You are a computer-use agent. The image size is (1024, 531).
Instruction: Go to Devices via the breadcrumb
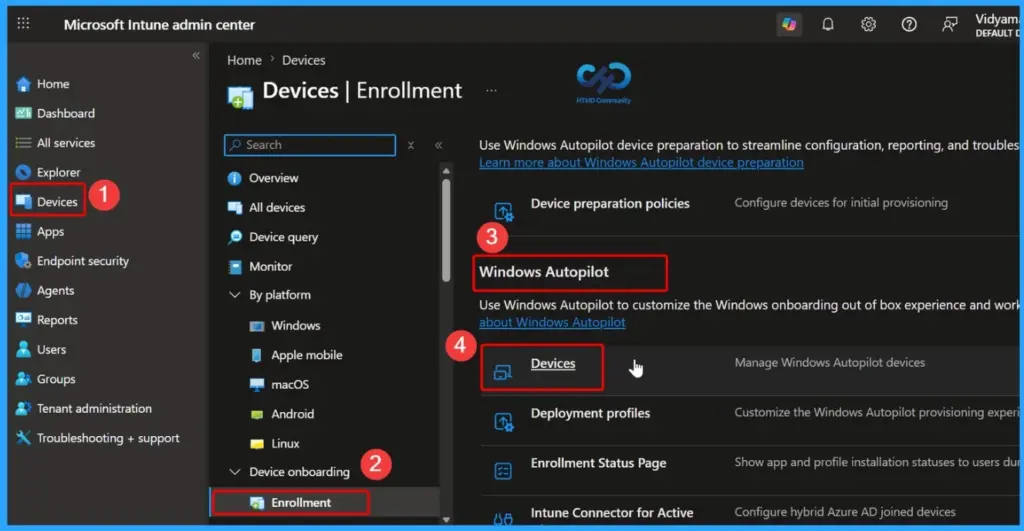(x=304, y=60)
